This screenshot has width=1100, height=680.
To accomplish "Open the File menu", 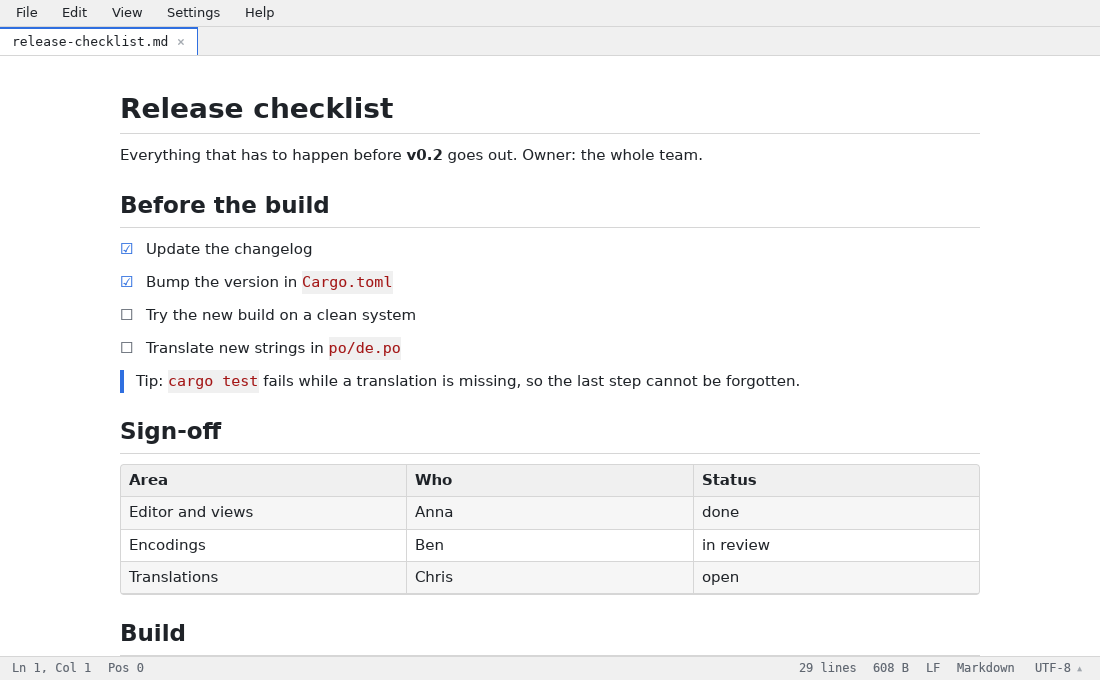I will (27, 13).
